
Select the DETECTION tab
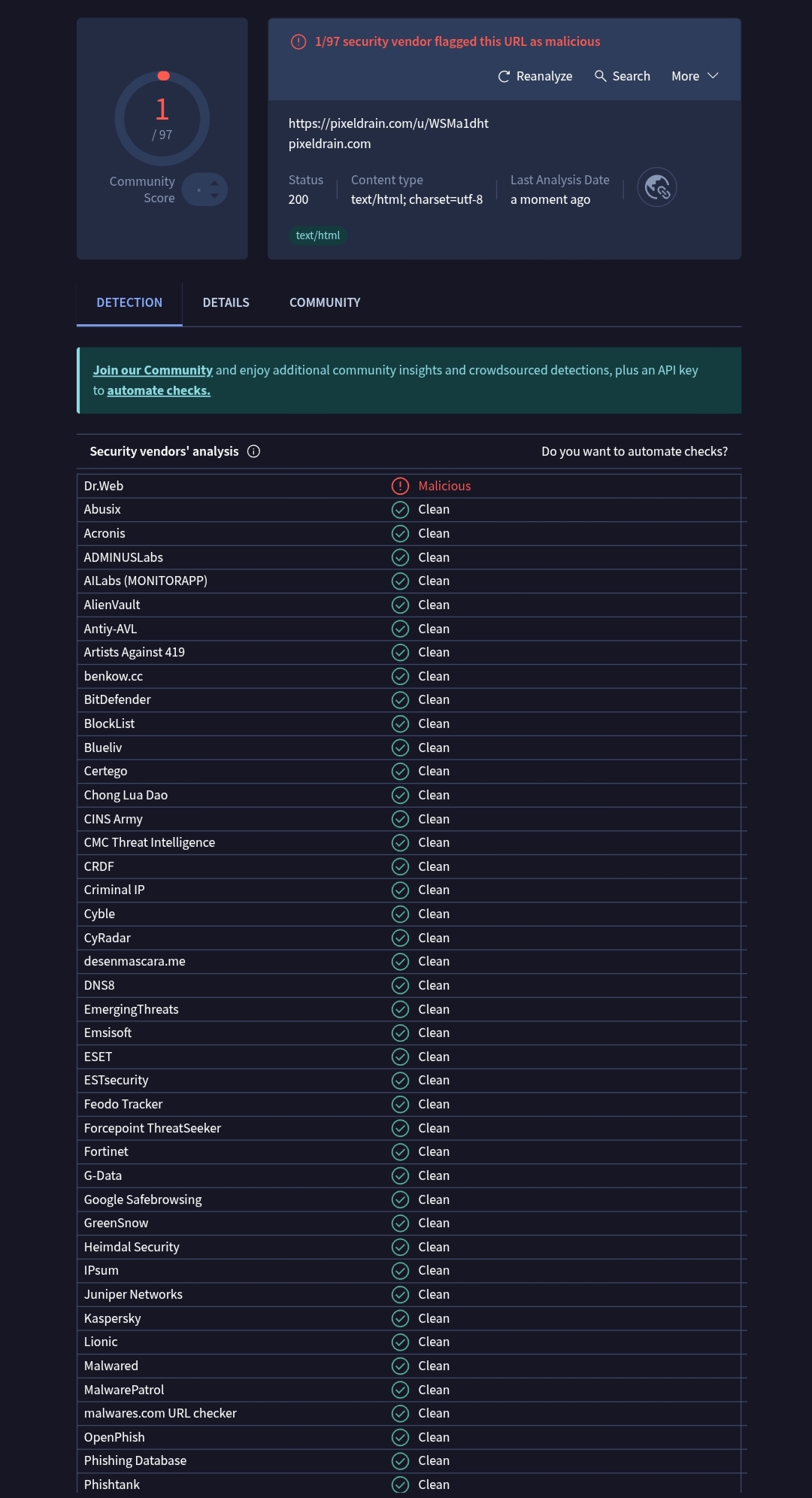[129, 302]
